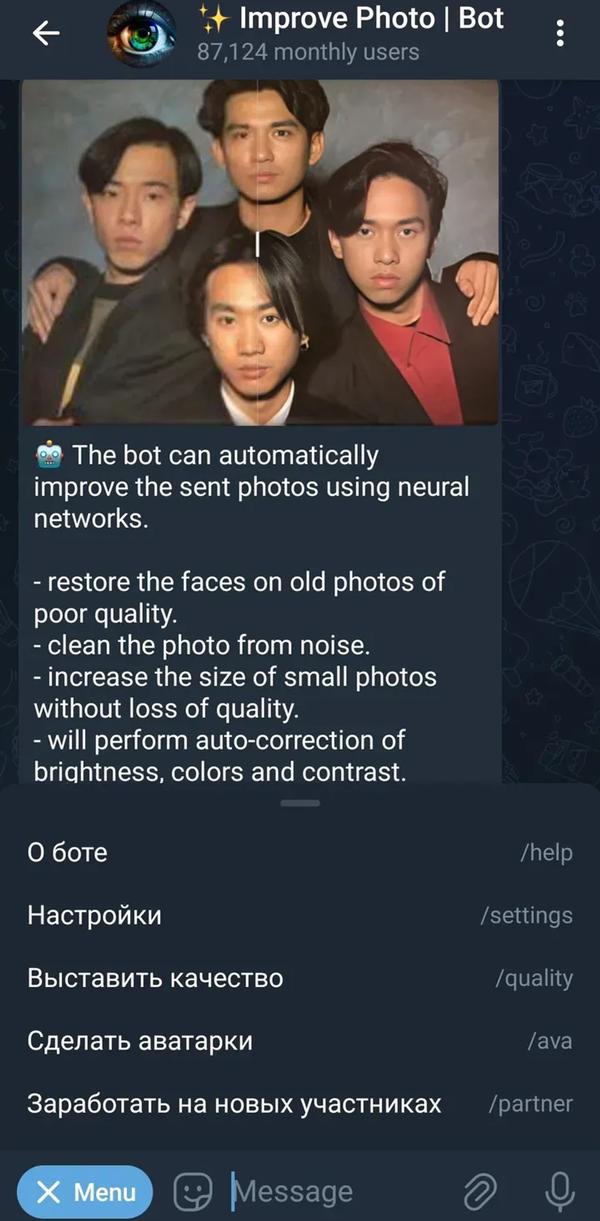600x1221 pixels.
Task: Select the О боте /help command
Action: (300, 853)
